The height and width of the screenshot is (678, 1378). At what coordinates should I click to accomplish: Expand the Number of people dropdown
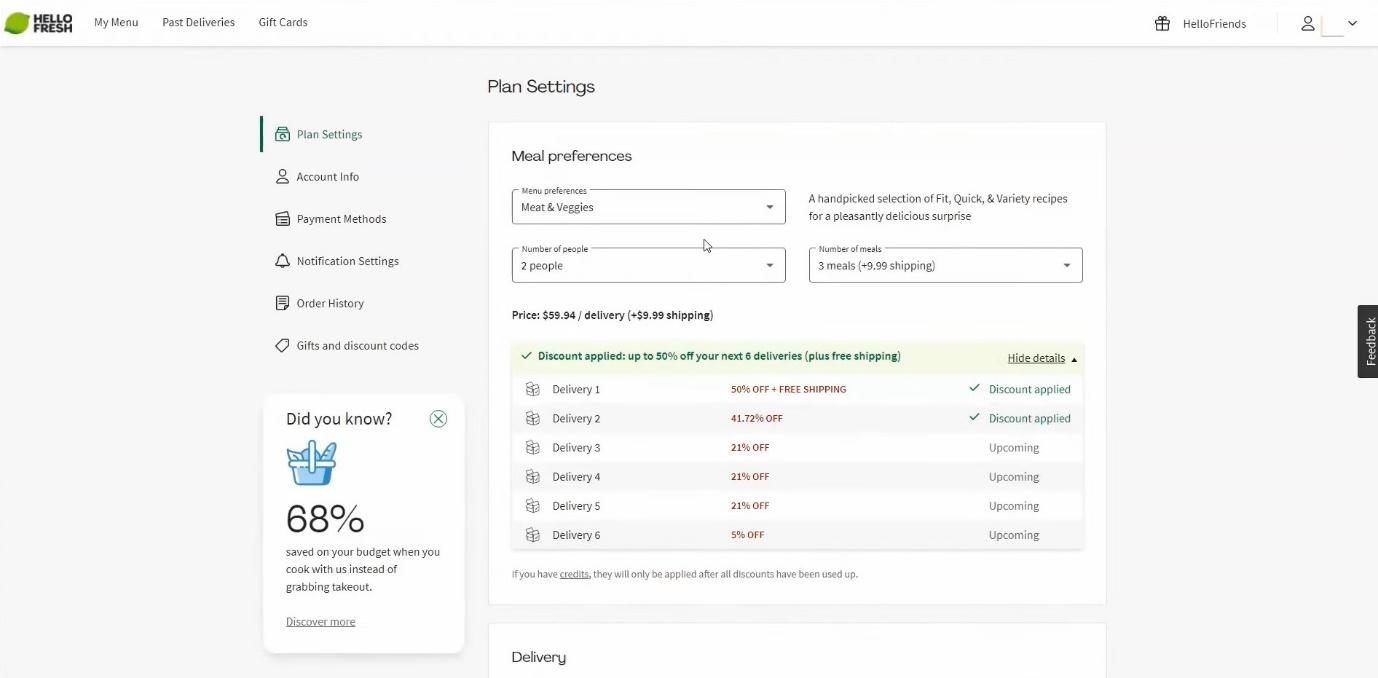coord(648,265)
